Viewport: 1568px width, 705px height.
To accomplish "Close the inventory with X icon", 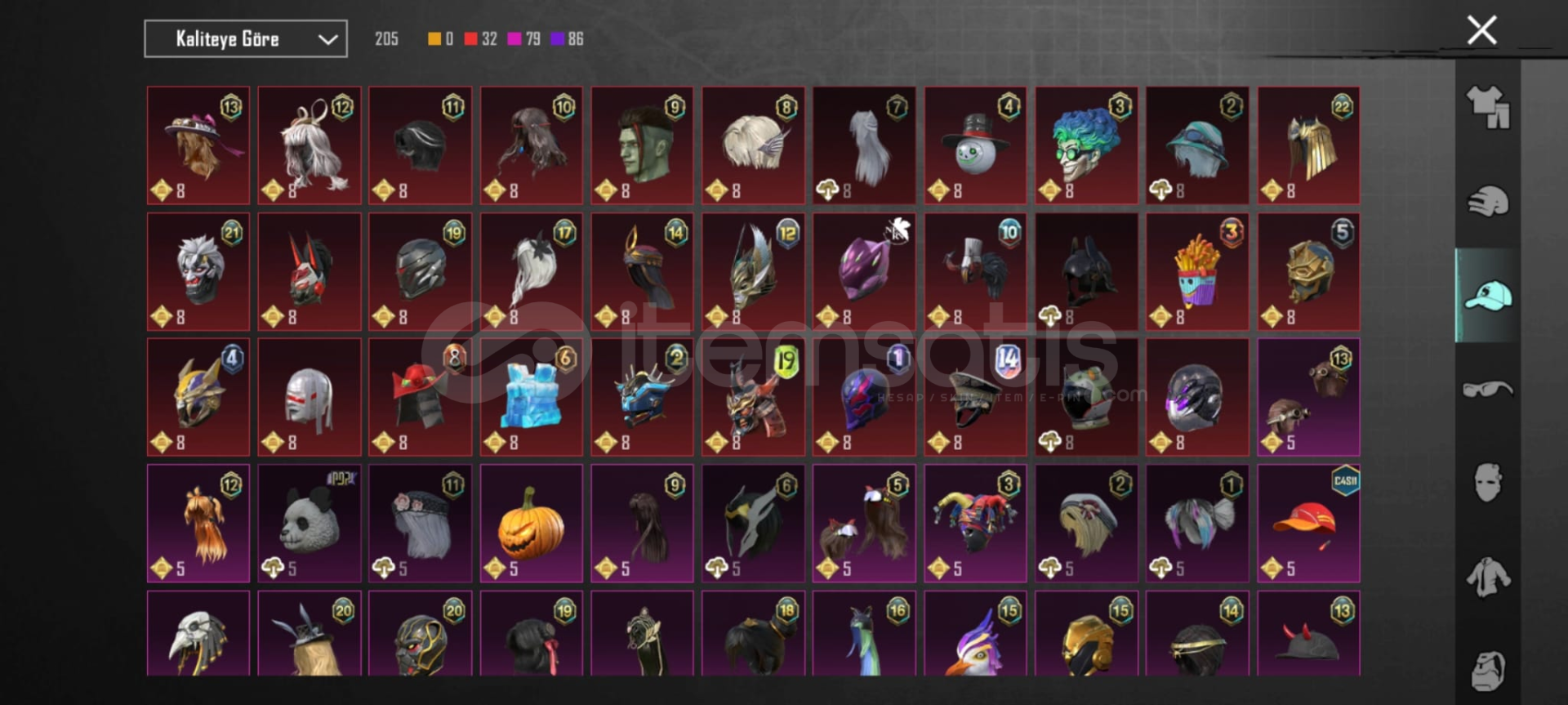I will click(x=1481, y=30).
